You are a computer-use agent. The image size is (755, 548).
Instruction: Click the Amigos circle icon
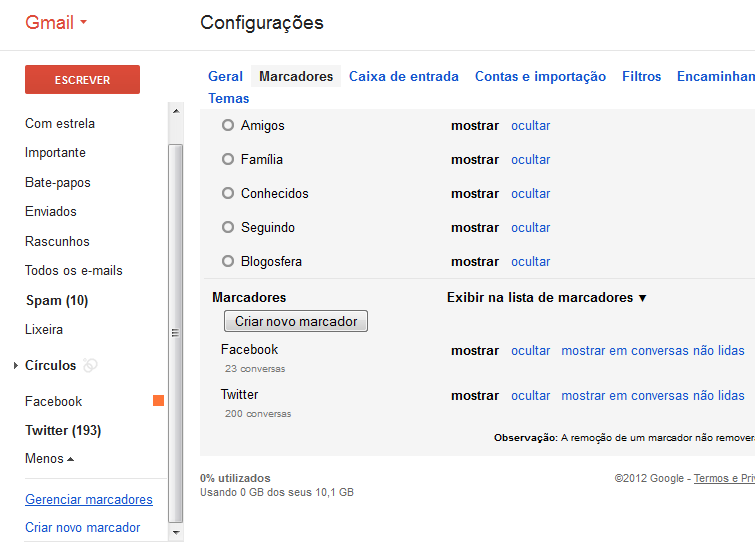[228, 125]
